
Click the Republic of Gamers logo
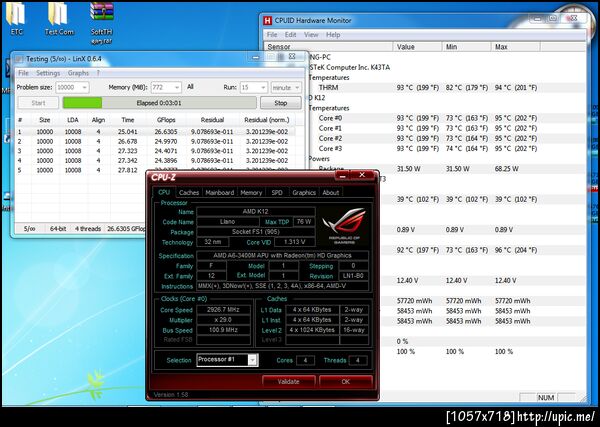coord(344,225)
